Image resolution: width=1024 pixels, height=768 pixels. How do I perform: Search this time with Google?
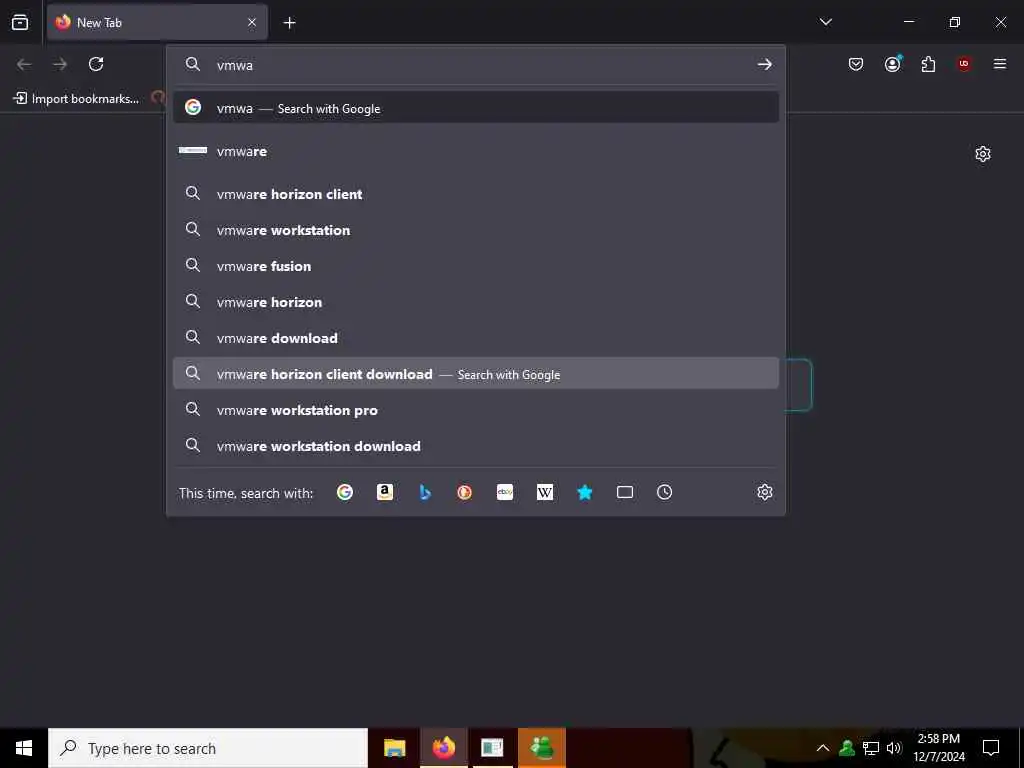(345, 492)
